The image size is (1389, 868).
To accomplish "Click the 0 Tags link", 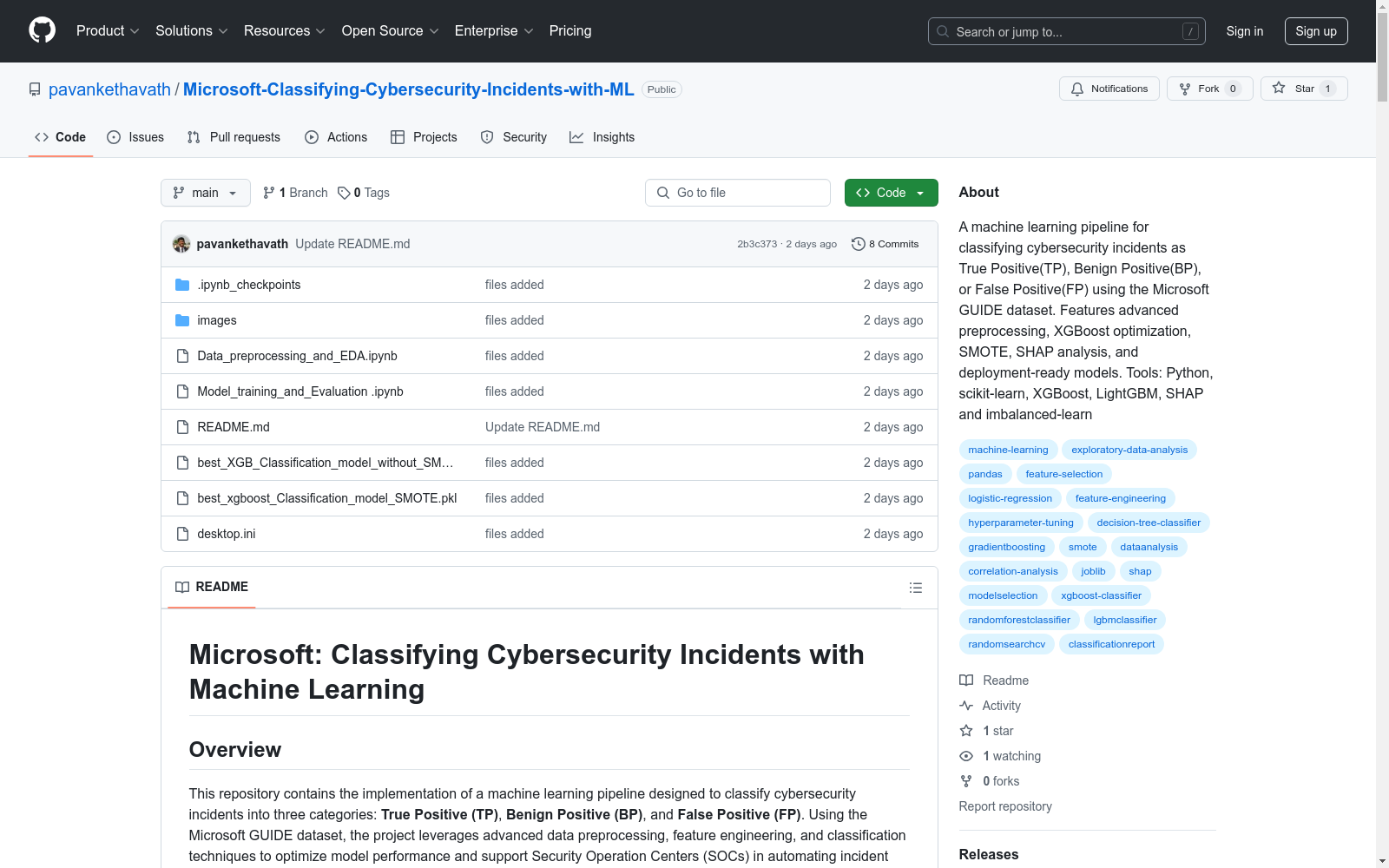I will click(x=364, y=193).
